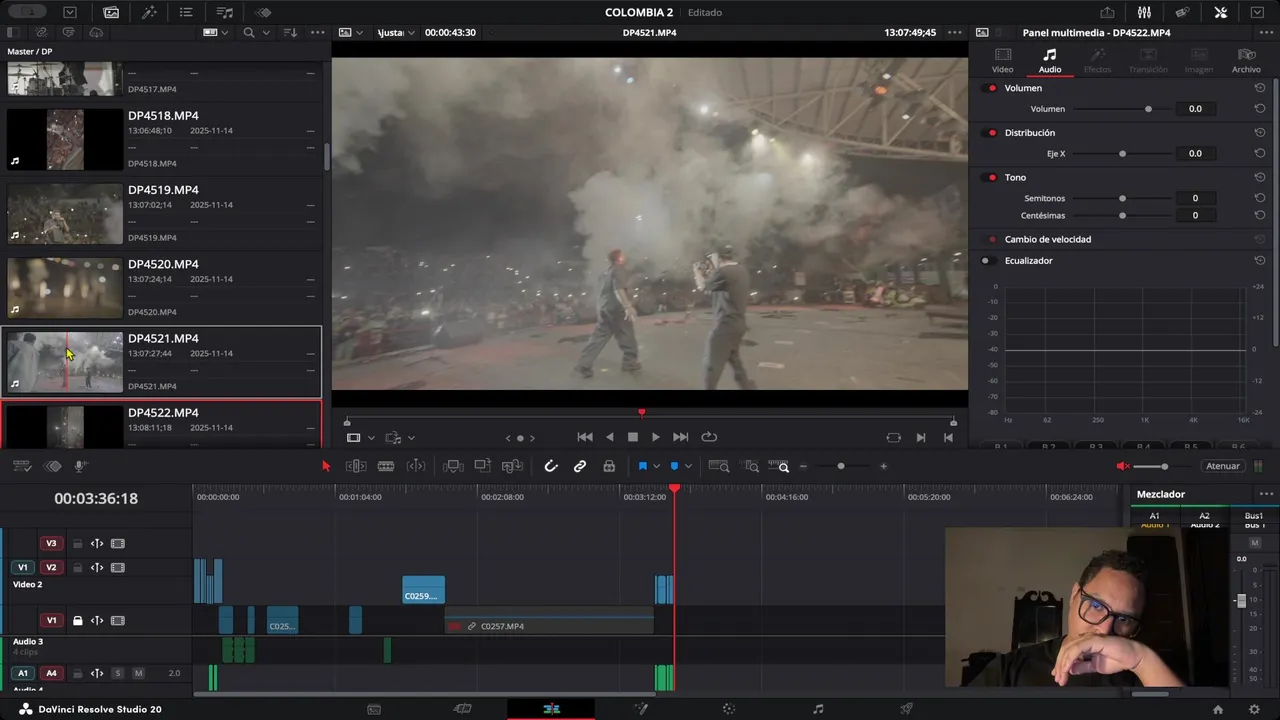This screenshot has width=1280, height=720.
Task: Switch to the Audio inspector tab
Action: (1050, 61)
